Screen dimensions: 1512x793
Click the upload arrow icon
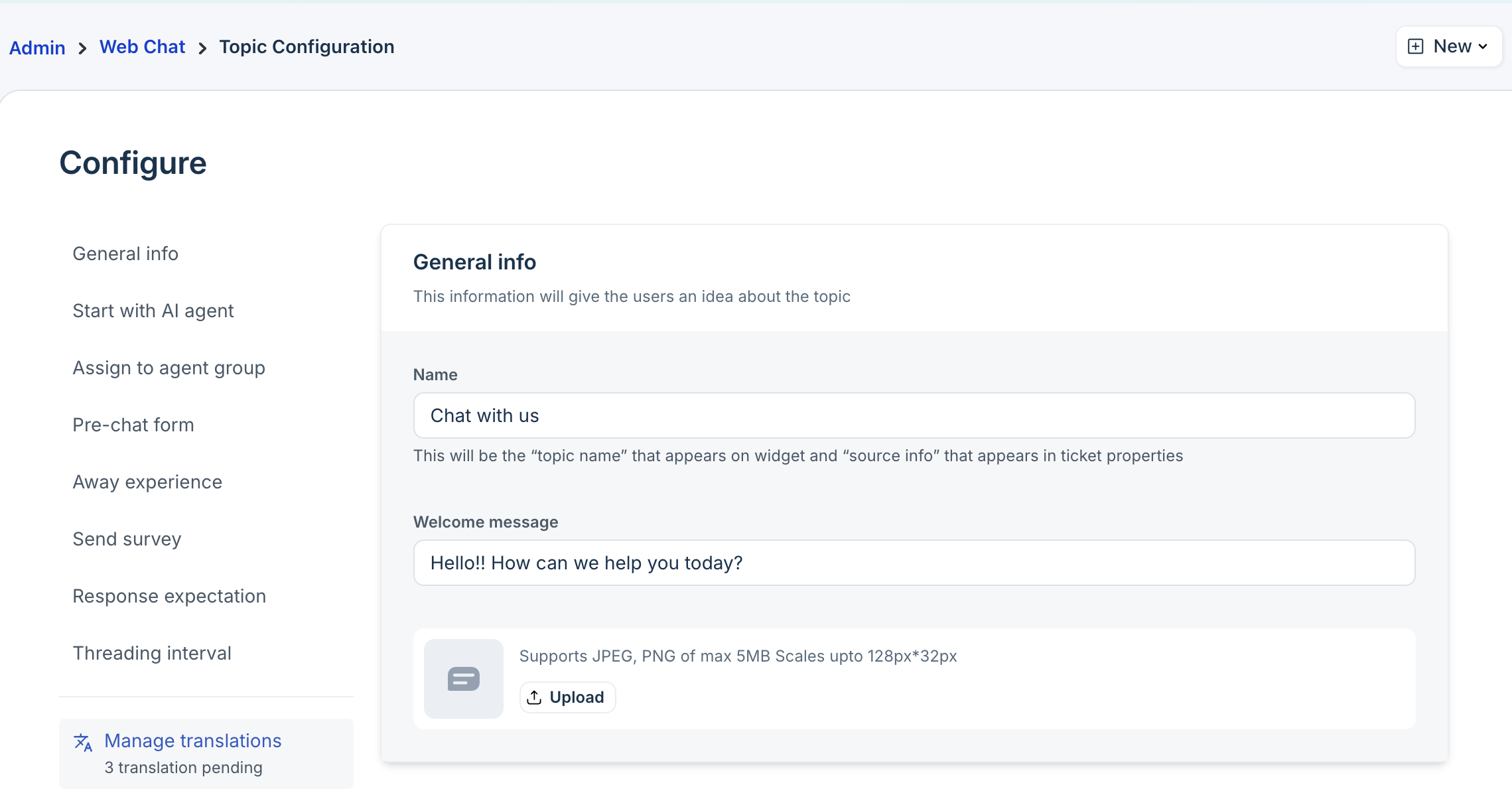[x=534, y=697]
